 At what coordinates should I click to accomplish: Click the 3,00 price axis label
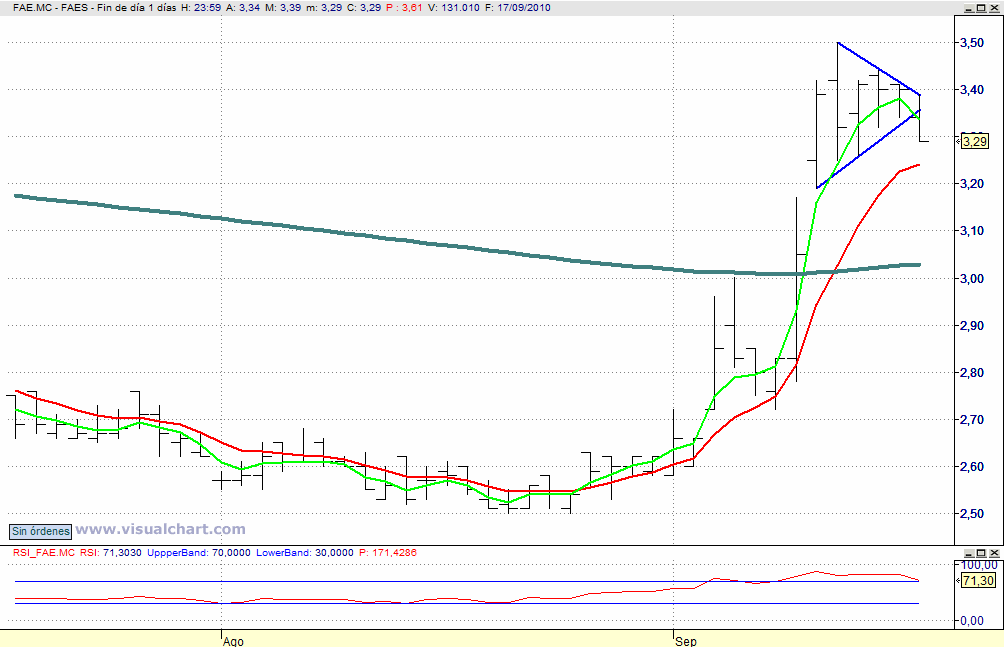click(x=971, y=278)
